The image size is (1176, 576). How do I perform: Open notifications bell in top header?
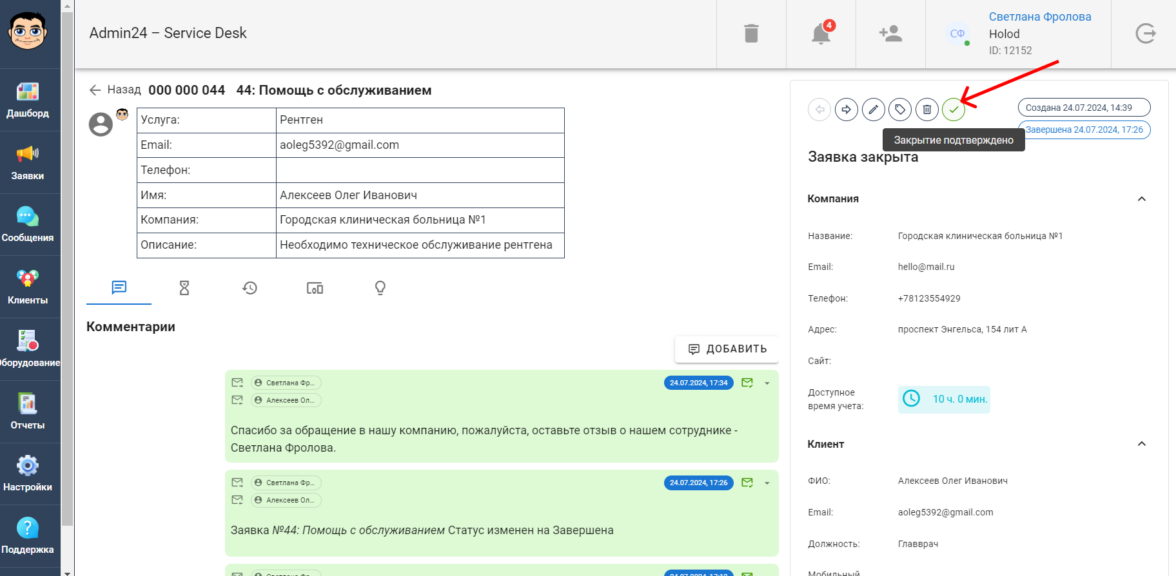tap(821, 34)
